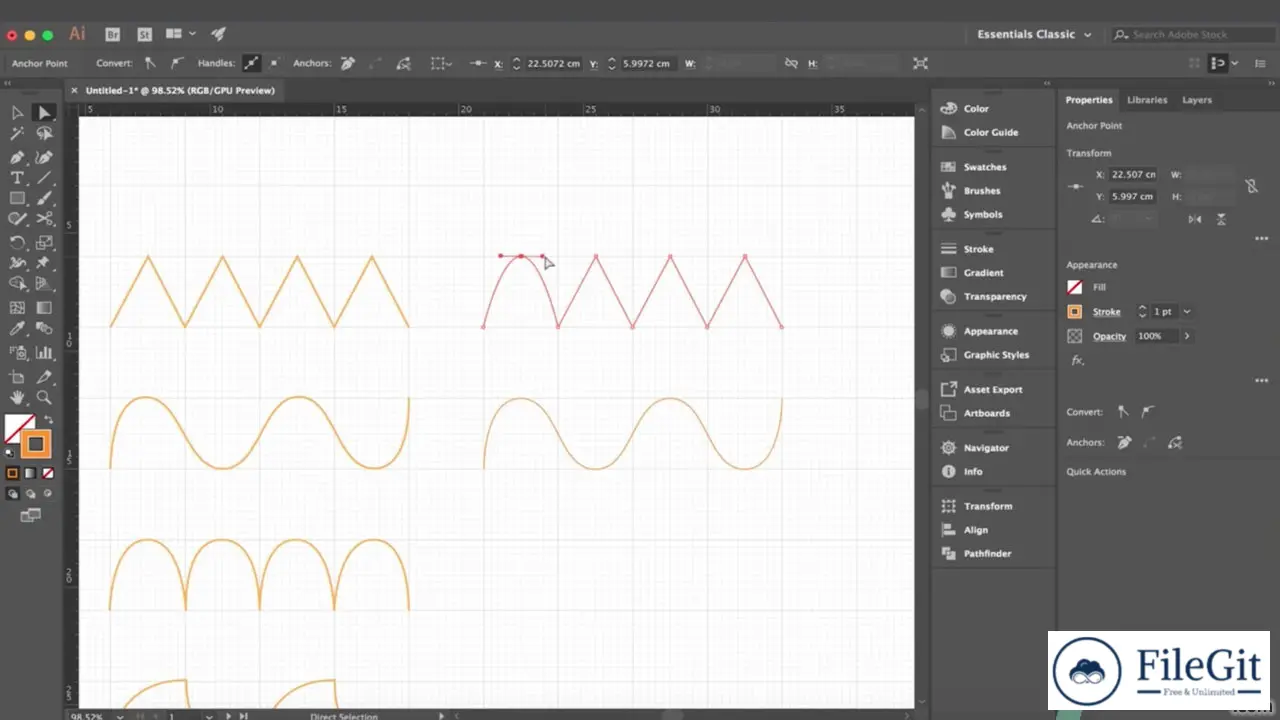Expand the Opacity options chevron
Image resolution: width=1280 pixels, height=720 pixels.
click(1187, 336)
